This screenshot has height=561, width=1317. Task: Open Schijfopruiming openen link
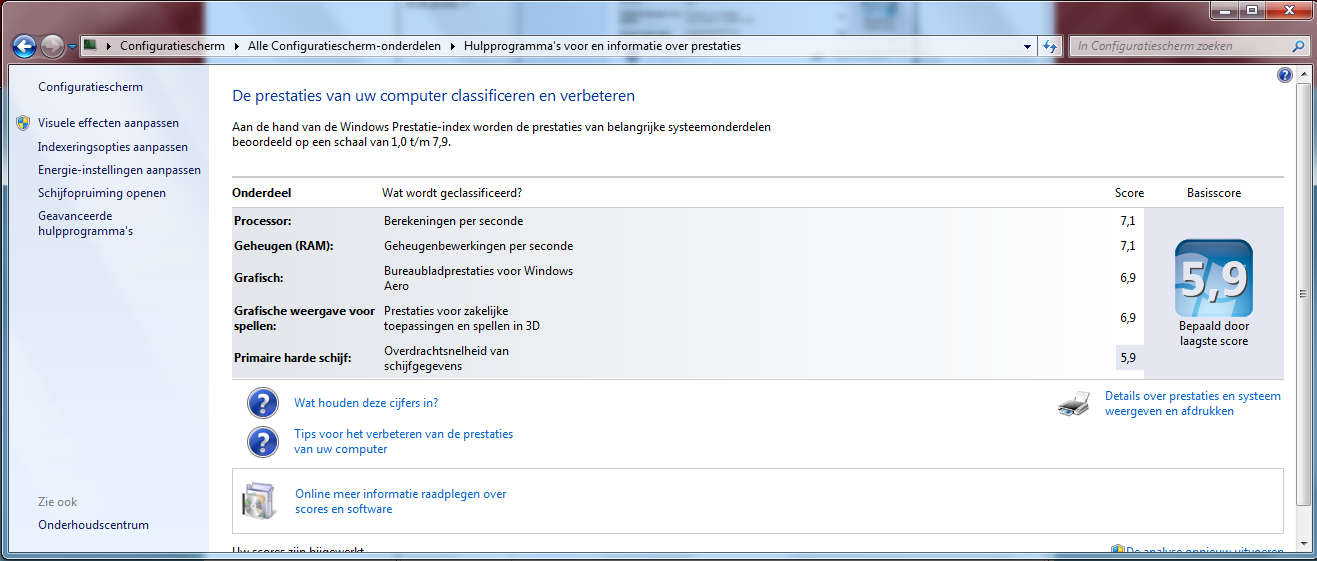tap(102, 193)
